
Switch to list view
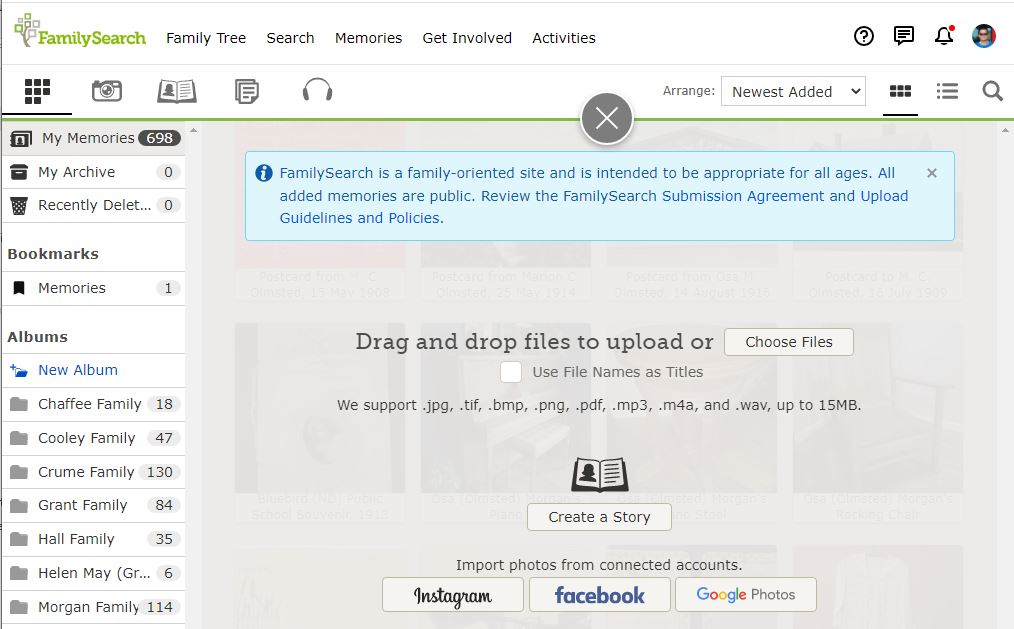(x=947, y=91)
